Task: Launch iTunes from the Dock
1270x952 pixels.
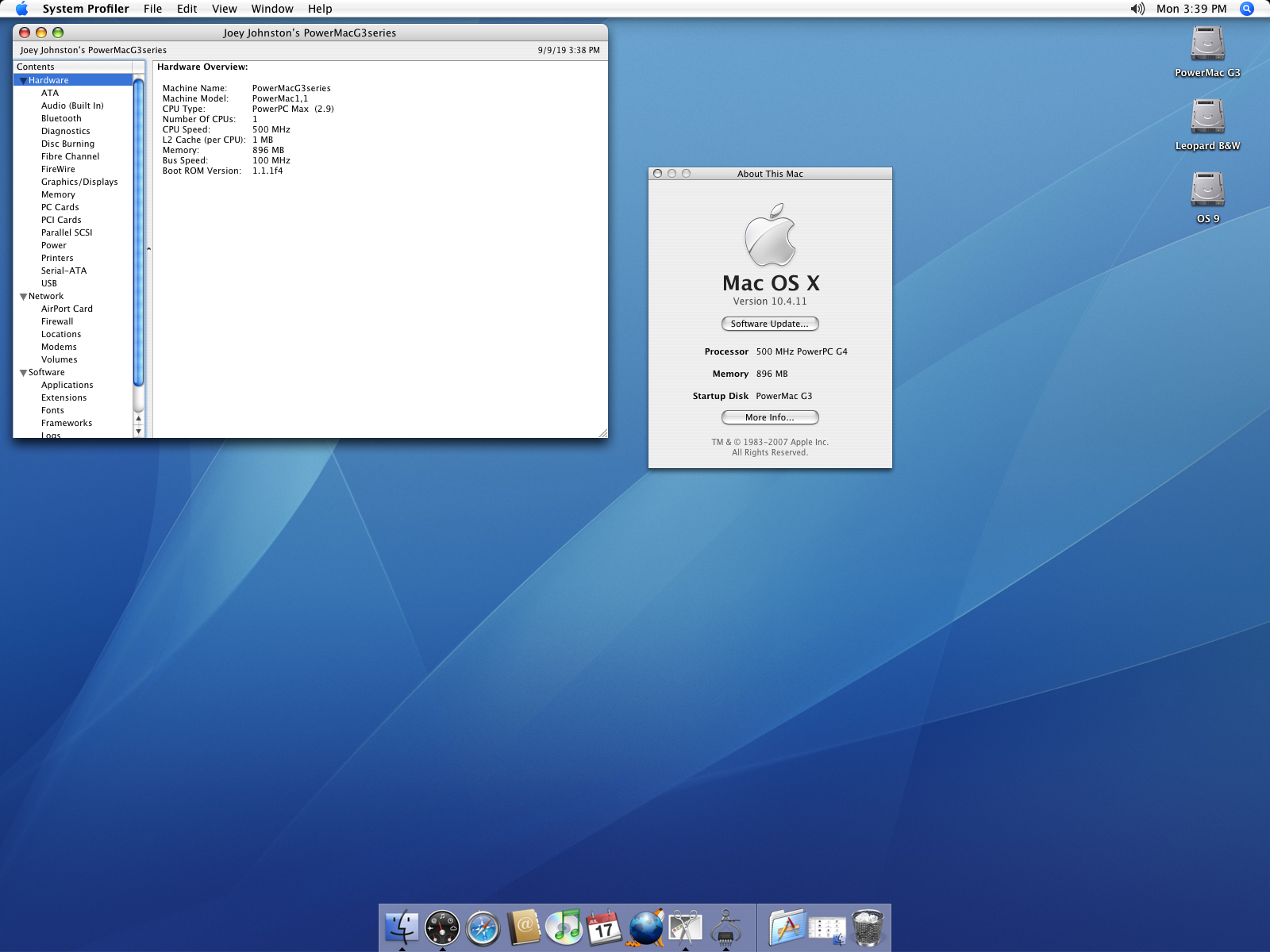Action: tap(564, 927)
